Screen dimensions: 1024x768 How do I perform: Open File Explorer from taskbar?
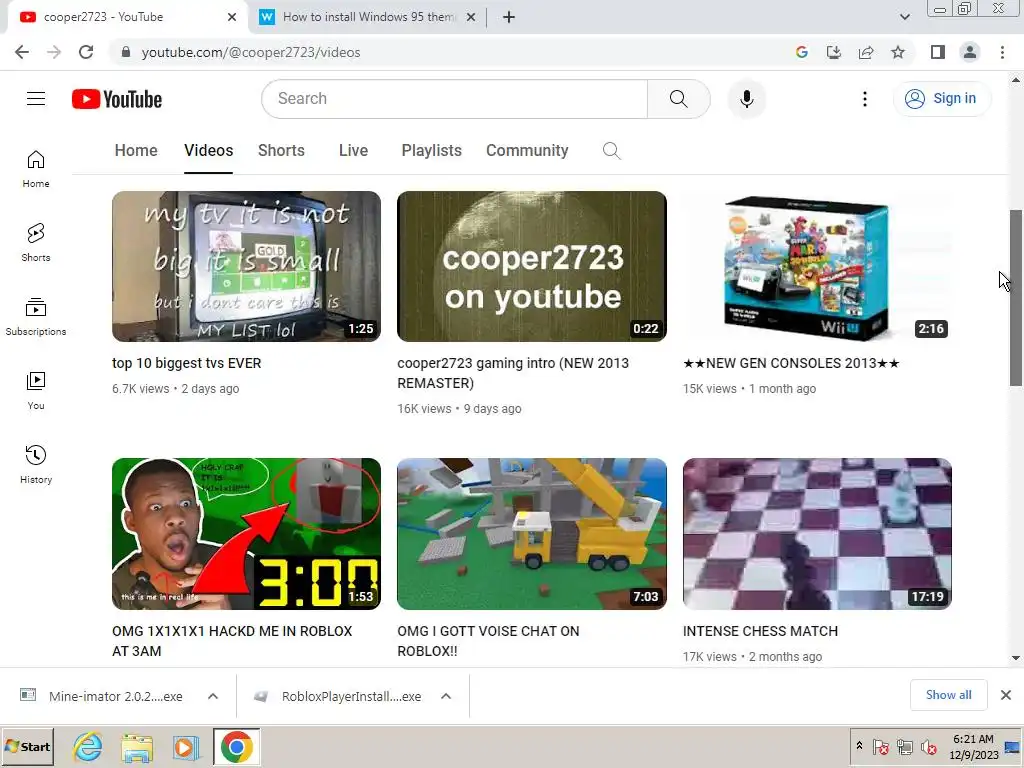tap(137, 747)
